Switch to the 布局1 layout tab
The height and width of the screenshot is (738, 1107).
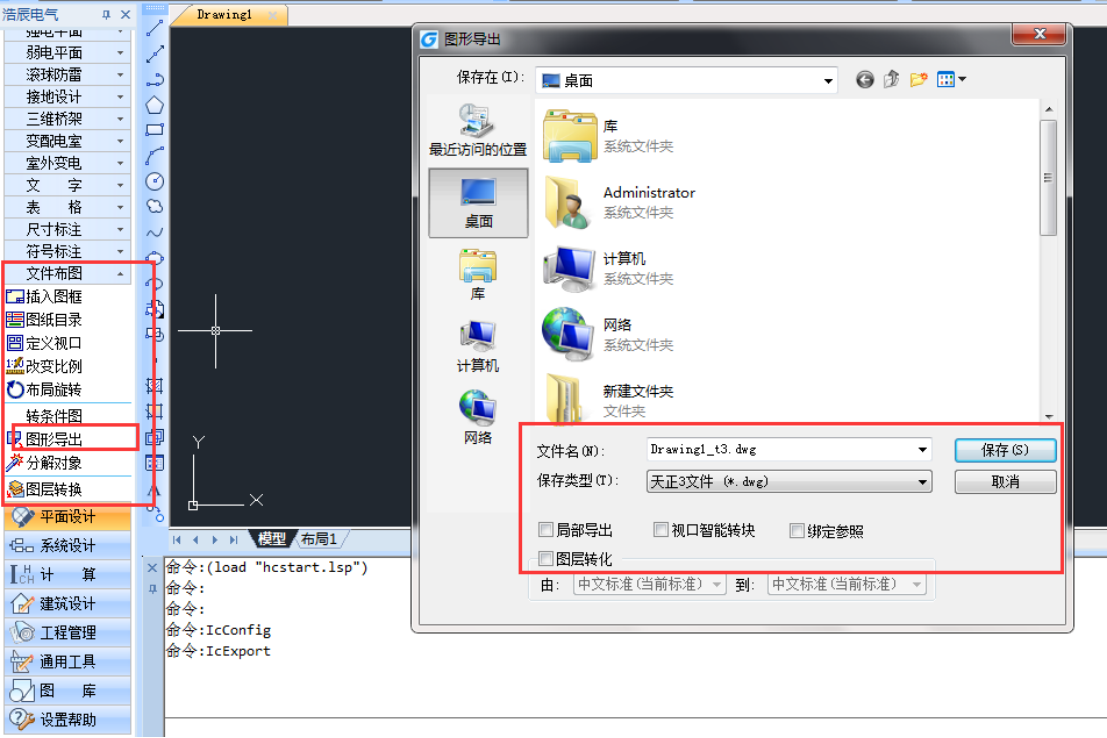pyautogui.click(x=318, y=539)
